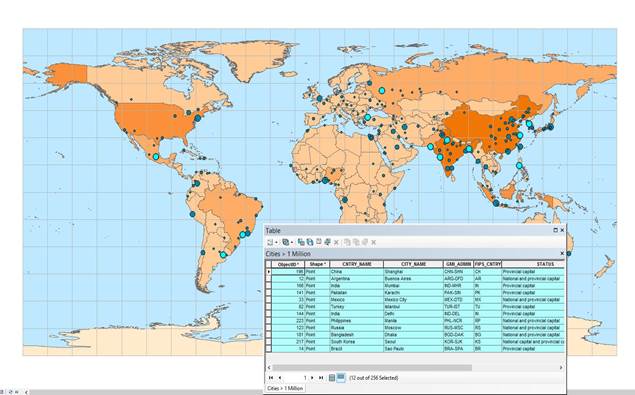Click the Delete Selected X icon
The image size is (635, 395).
[x=336, y=242]
